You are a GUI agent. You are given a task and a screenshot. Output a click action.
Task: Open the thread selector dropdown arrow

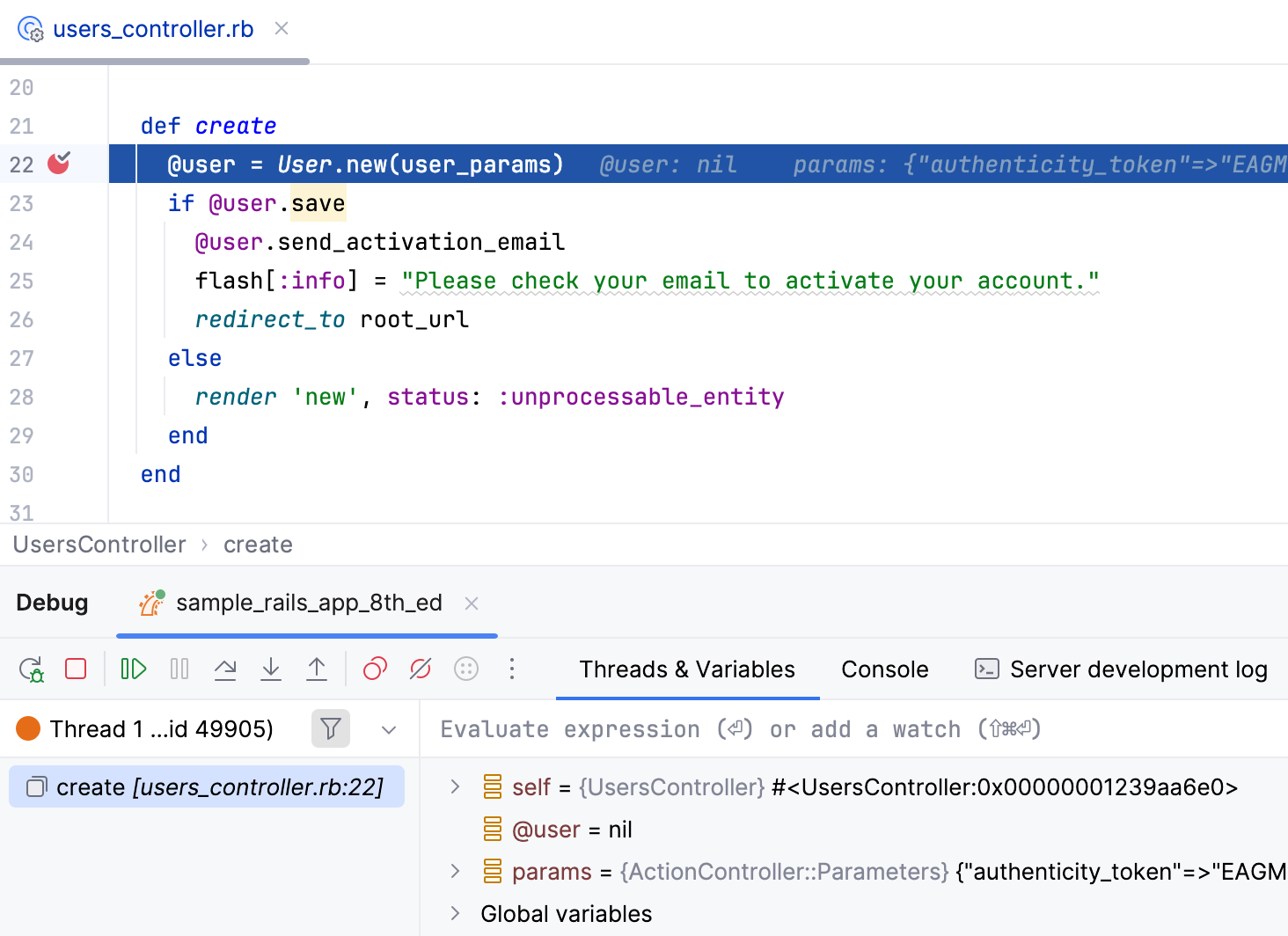point(389,729)
